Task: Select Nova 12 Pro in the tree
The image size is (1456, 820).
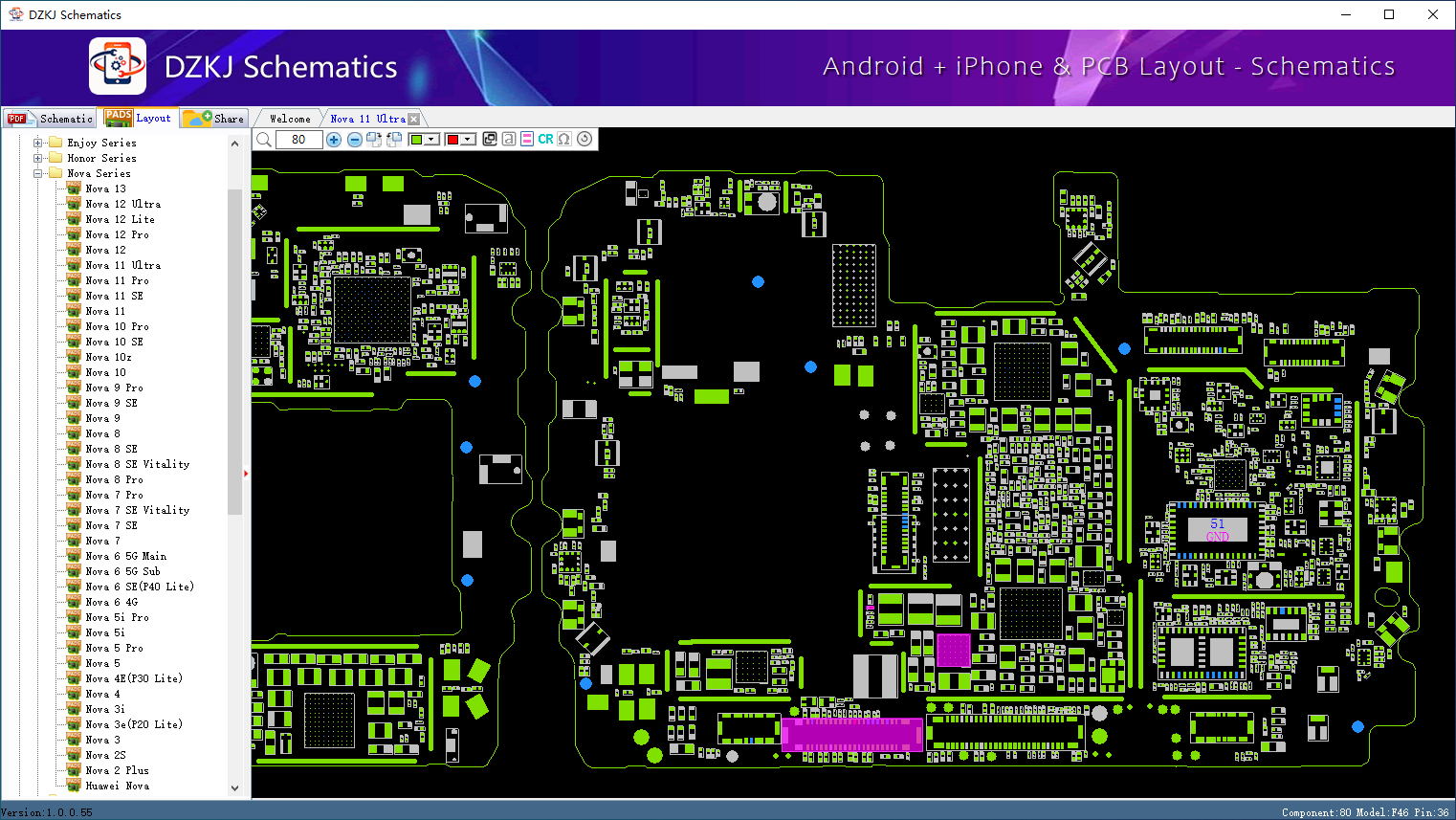Action: pyautogui.click(x=117, y=234)
